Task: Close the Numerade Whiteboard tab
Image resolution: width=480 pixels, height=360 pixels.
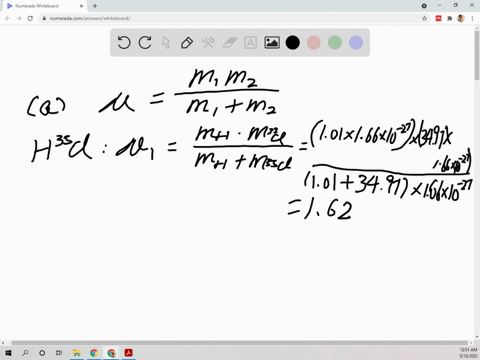Action: click(x=82, y=6)
